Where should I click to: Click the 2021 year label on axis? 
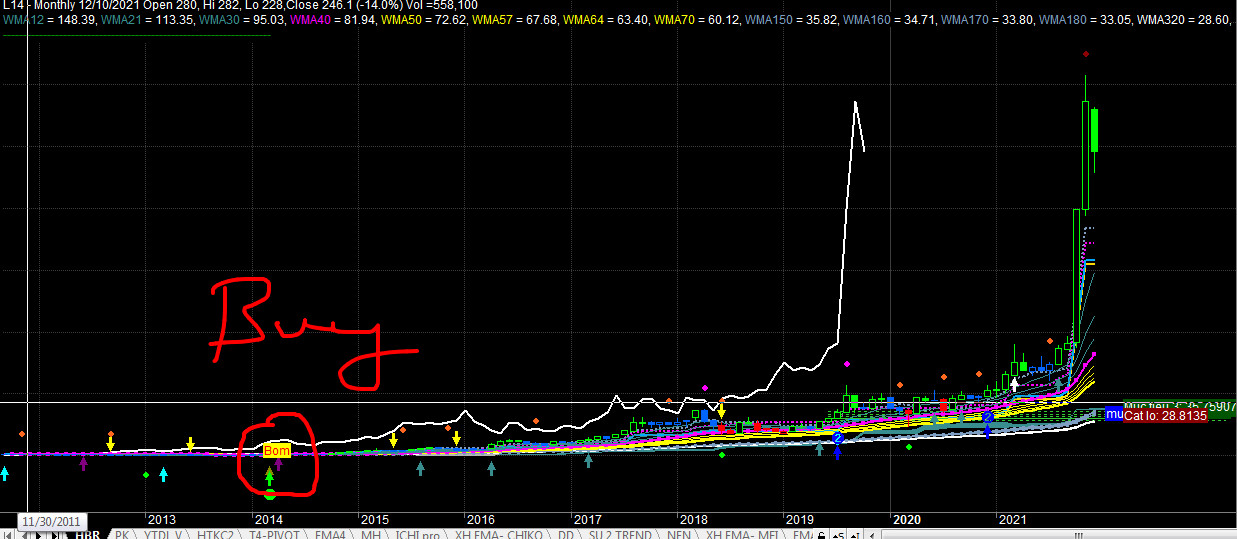(1012, 520)
